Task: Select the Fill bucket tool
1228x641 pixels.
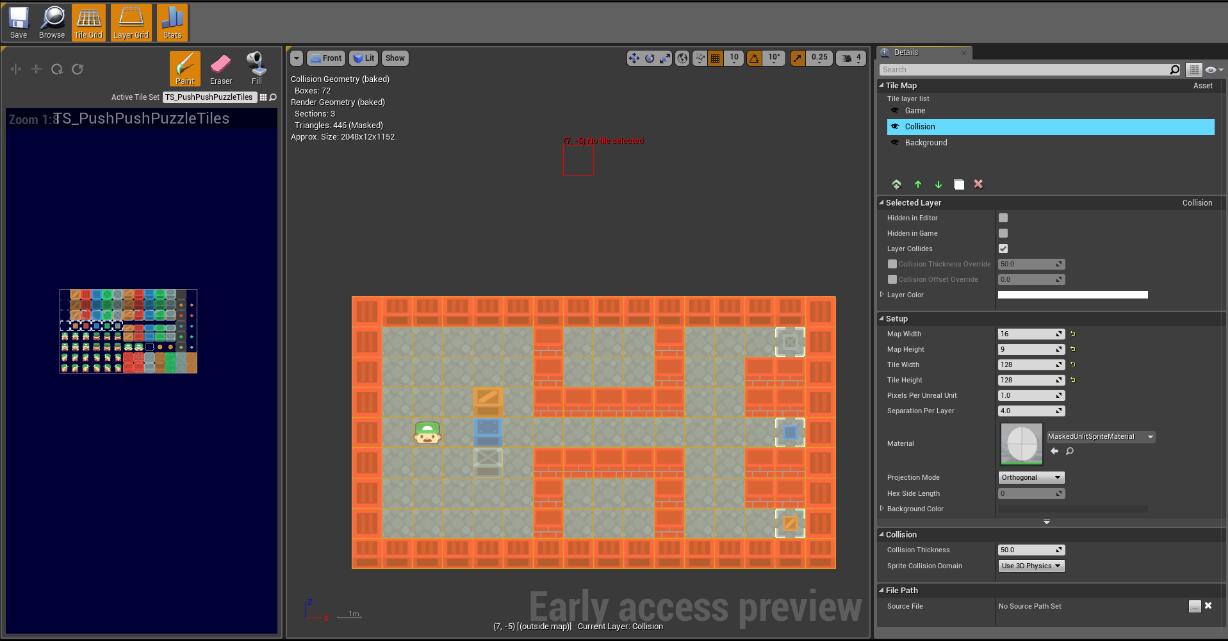Action: [x=257, y=69]
